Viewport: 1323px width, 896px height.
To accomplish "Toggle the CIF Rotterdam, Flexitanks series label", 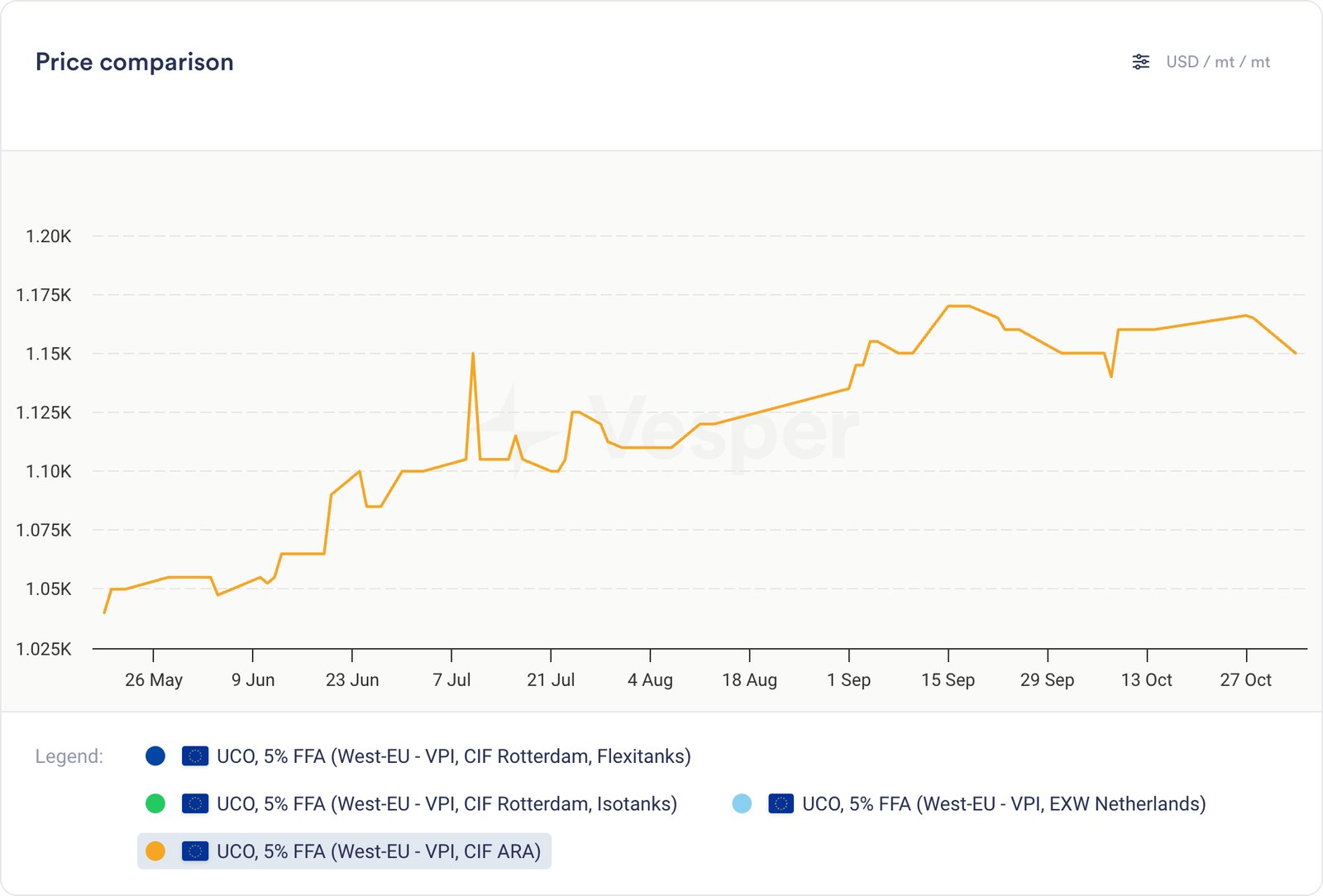I will [453, 756].
